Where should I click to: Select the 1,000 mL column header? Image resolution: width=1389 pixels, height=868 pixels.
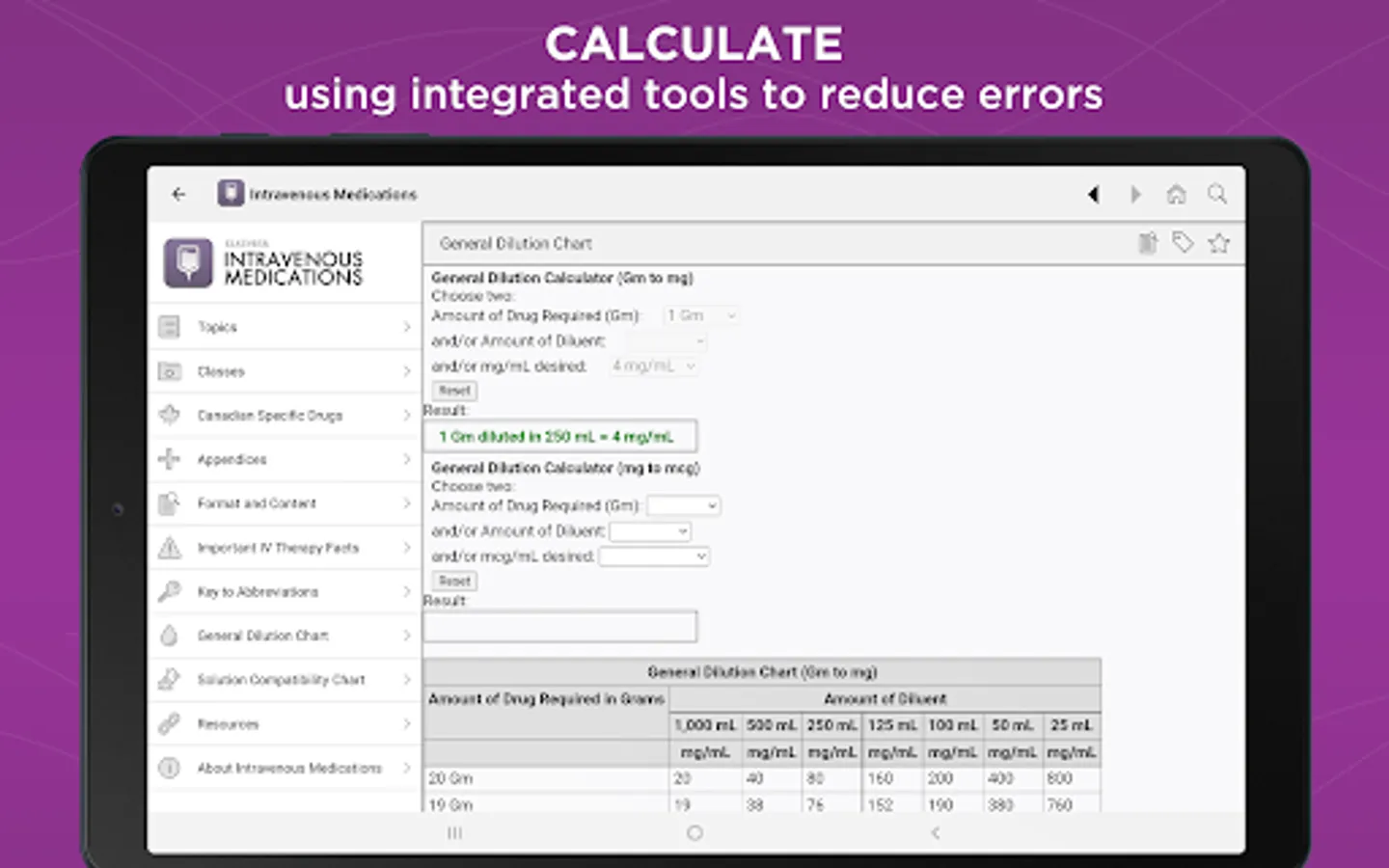(x=705, y=725)
